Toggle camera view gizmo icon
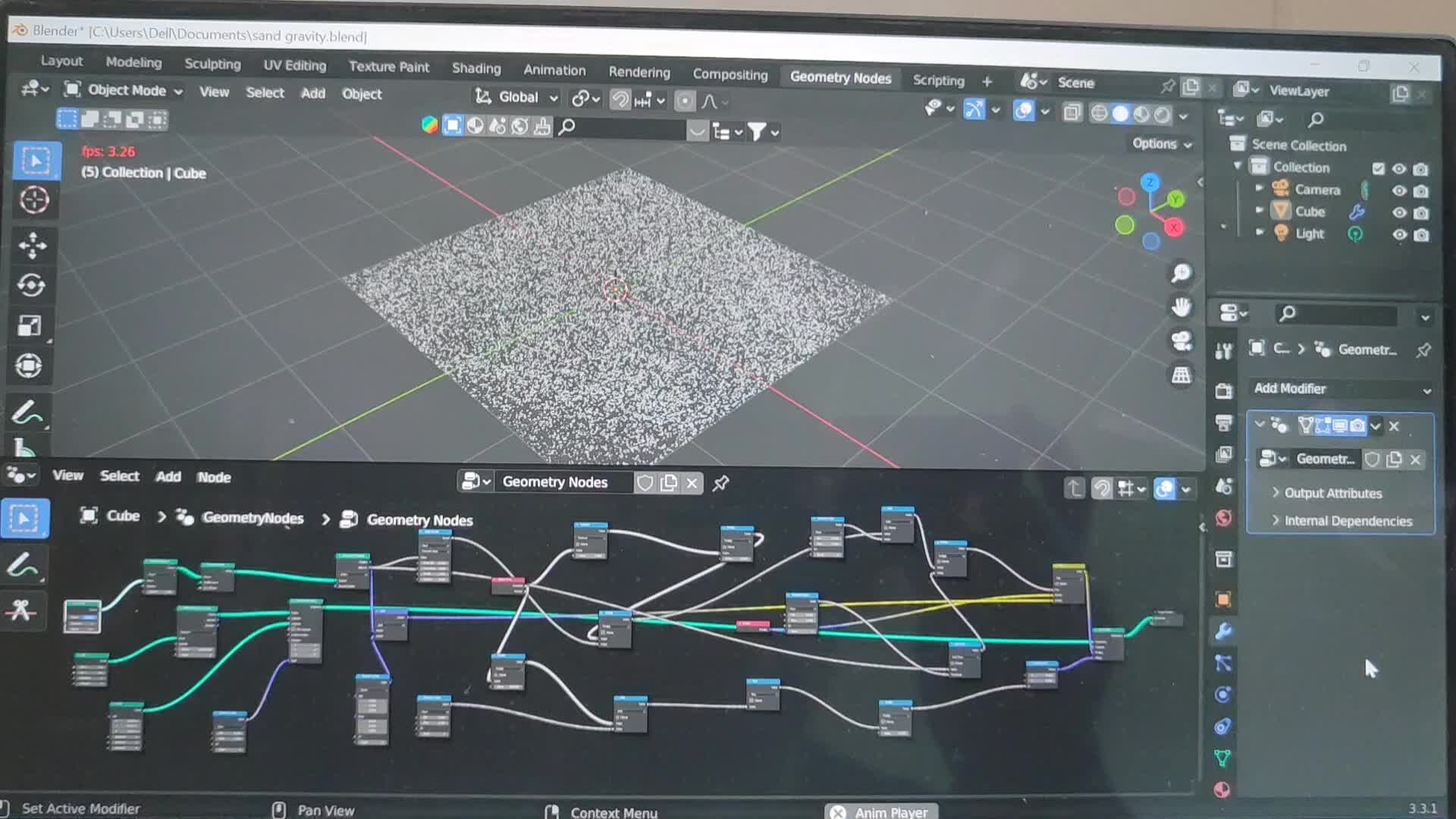1456x819 pixels. point(1181,340)
